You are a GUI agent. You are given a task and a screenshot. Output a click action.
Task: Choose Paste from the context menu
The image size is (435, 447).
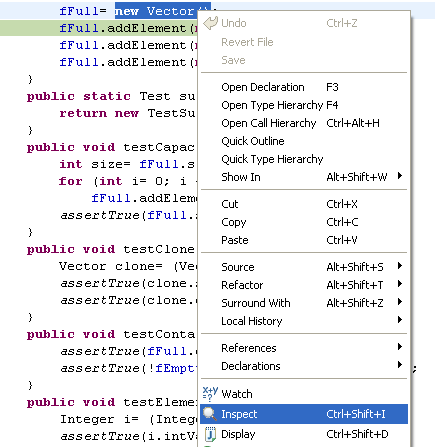[304, 240]
